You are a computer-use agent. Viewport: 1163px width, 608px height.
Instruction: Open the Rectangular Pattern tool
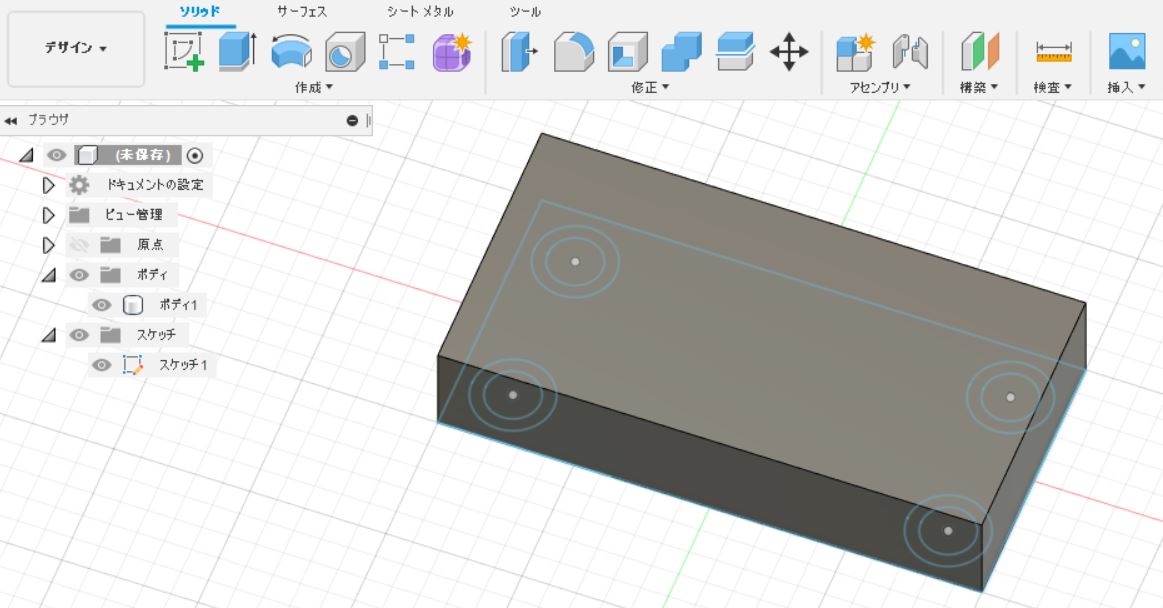(397, 52)
